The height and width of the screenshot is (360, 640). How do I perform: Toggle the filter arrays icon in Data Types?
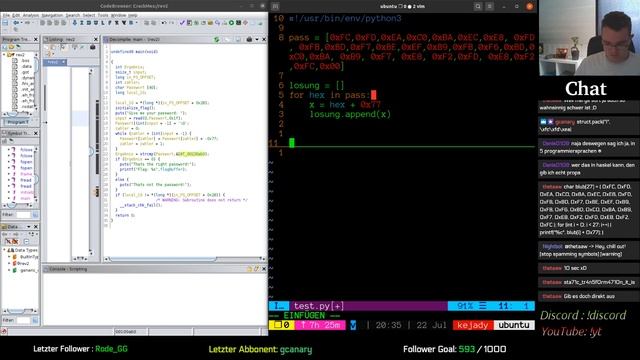pyautogui.click(x=9, y=242)
